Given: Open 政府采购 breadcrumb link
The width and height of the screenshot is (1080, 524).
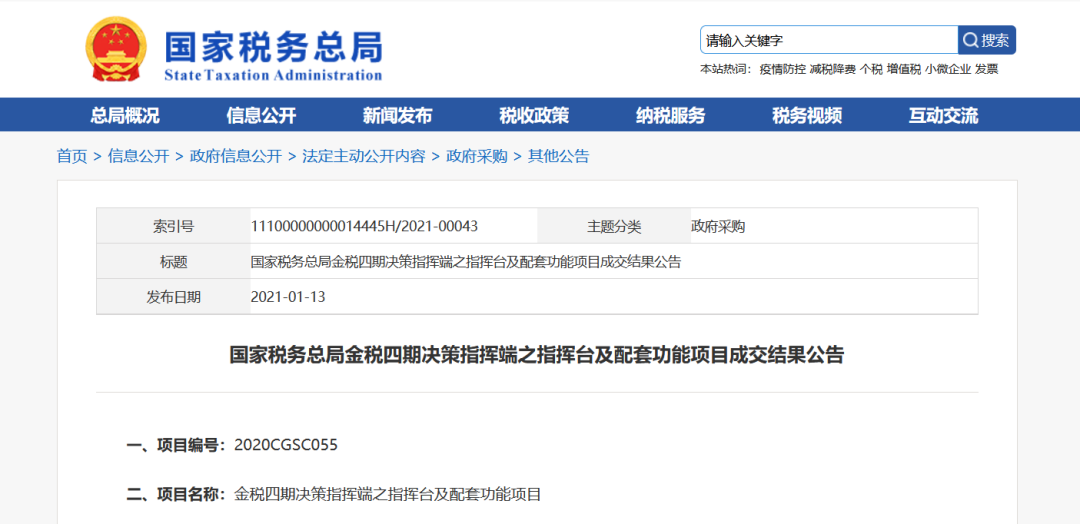Looking at the screenshot, I should (x=477, y=156).
